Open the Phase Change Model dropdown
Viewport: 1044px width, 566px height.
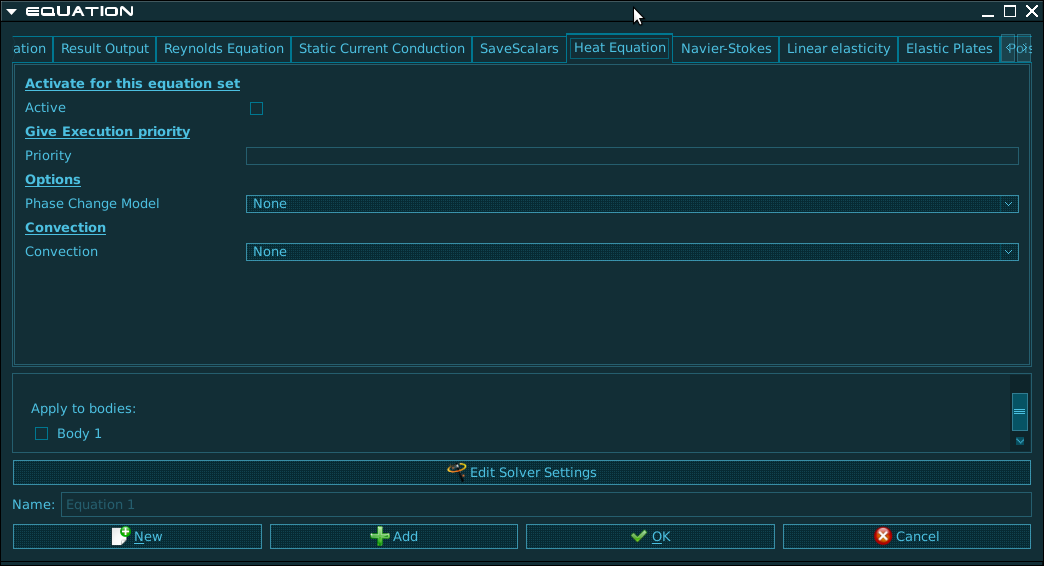tap(632, 204)
